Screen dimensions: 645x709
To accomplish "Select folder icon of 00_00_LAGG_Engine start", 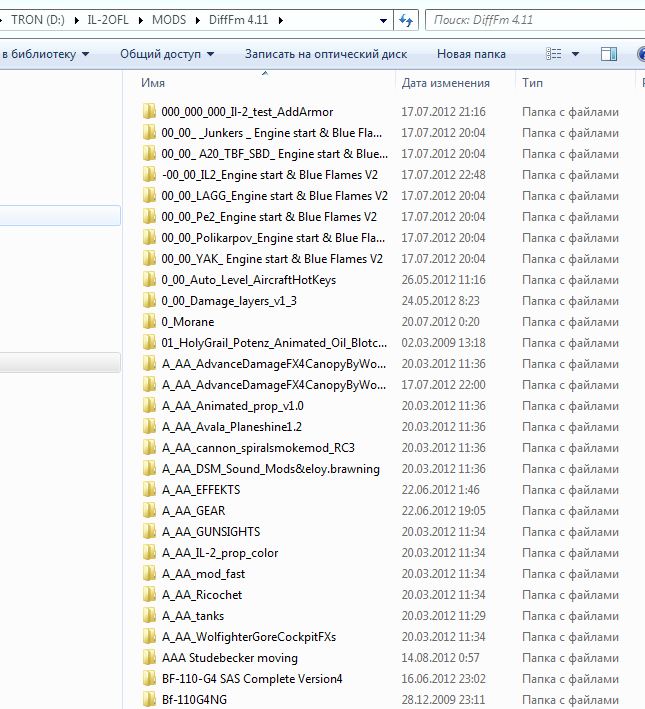I will [x=149, y=196].
